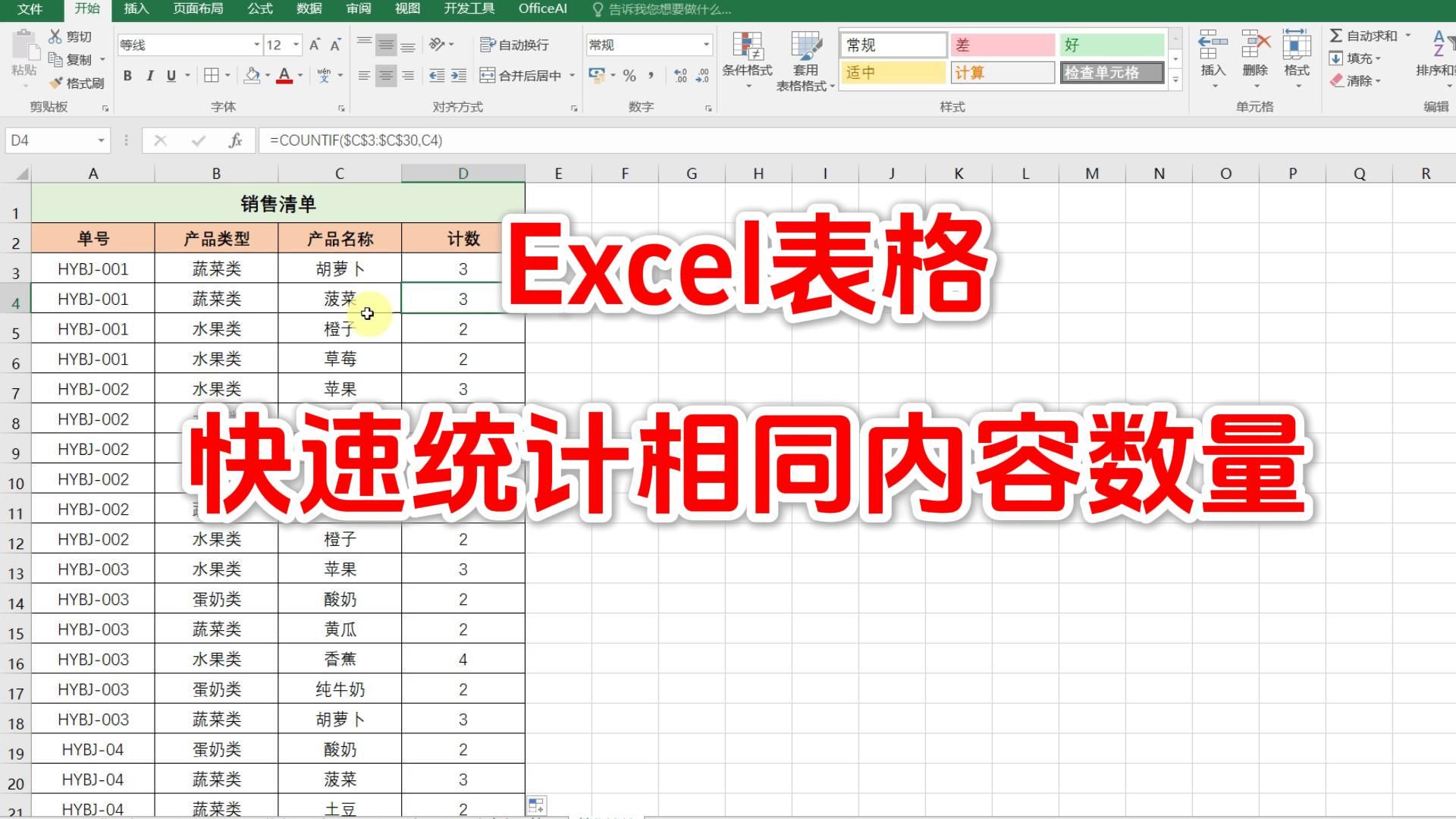Switch to the Data (数据) tab
Screen dimensions: 1456x819
(309, 9)
